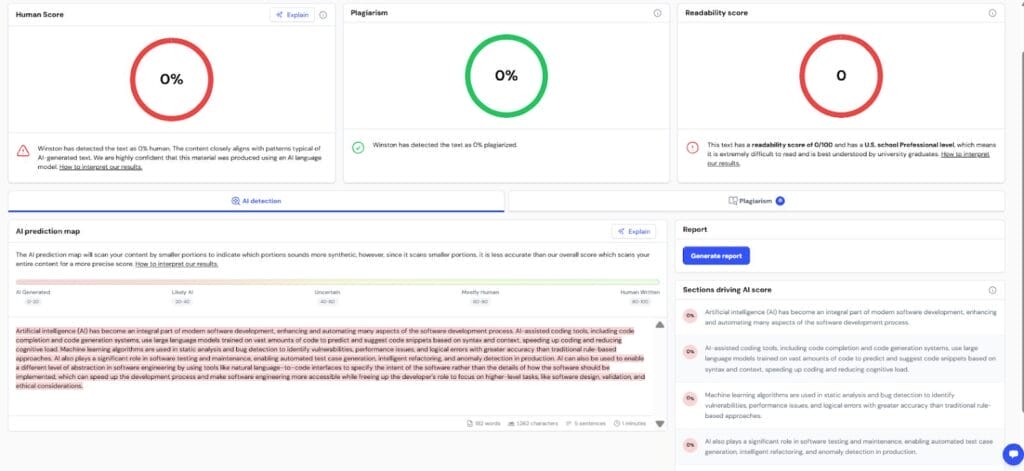Click the info icon in Human Score card
The height and width of the screenshot is (471, 1024).
tap(323, 15)
